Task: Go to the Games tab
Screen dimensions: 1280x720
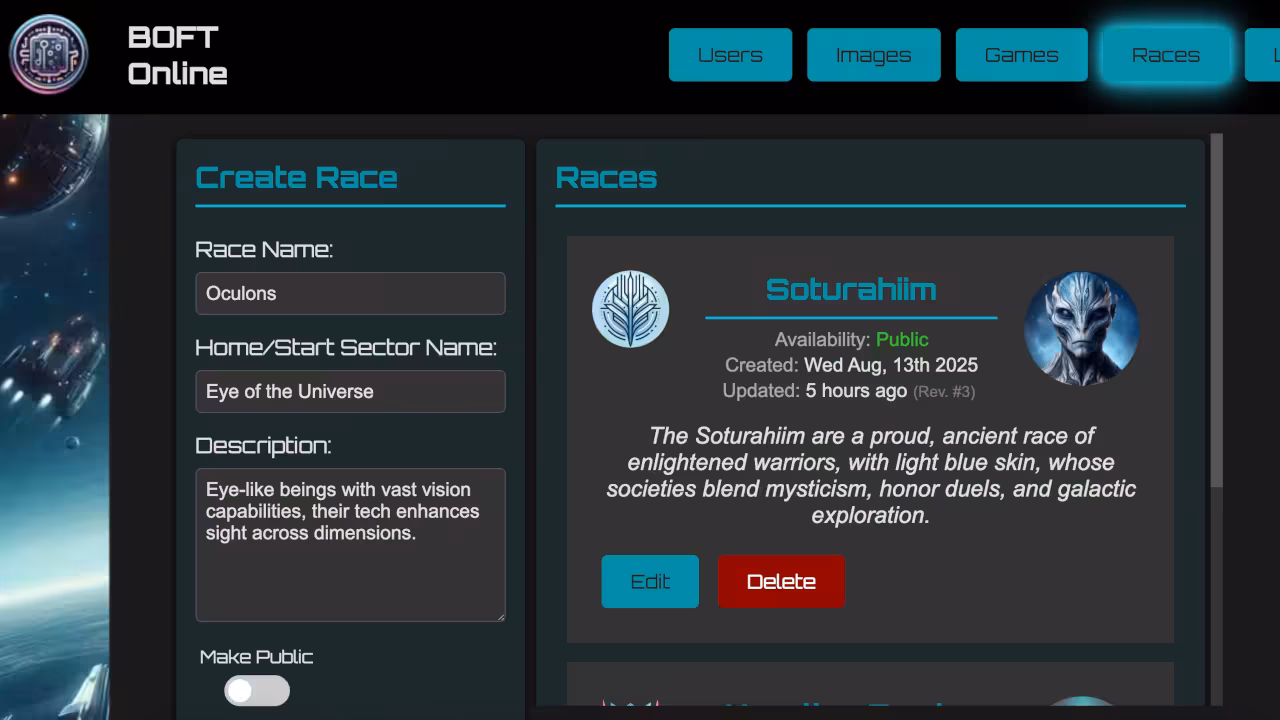Action: (1021, 55)
